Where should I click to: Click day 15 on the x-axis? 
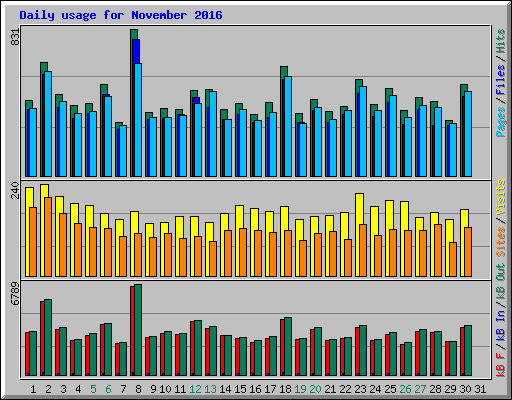[x=240, y=389]
